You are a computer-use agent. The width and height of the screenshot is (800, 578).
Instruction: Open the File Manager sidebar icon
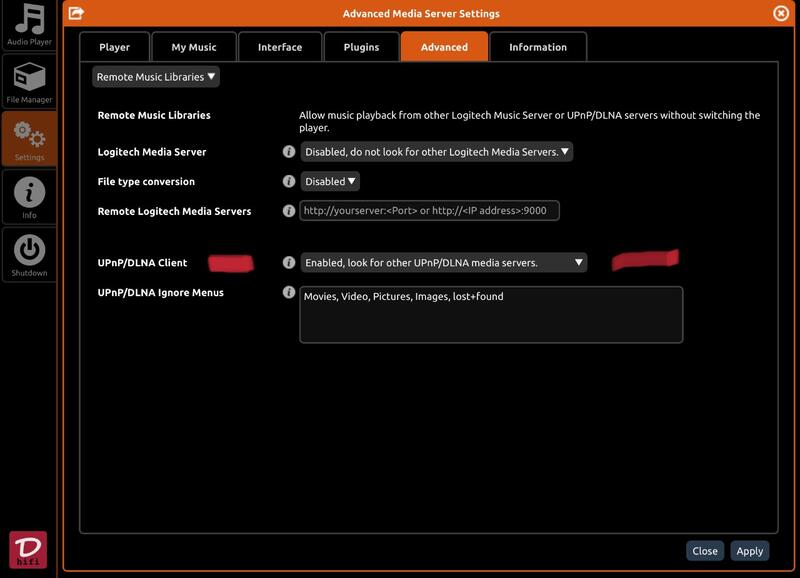tap(29, 81)
